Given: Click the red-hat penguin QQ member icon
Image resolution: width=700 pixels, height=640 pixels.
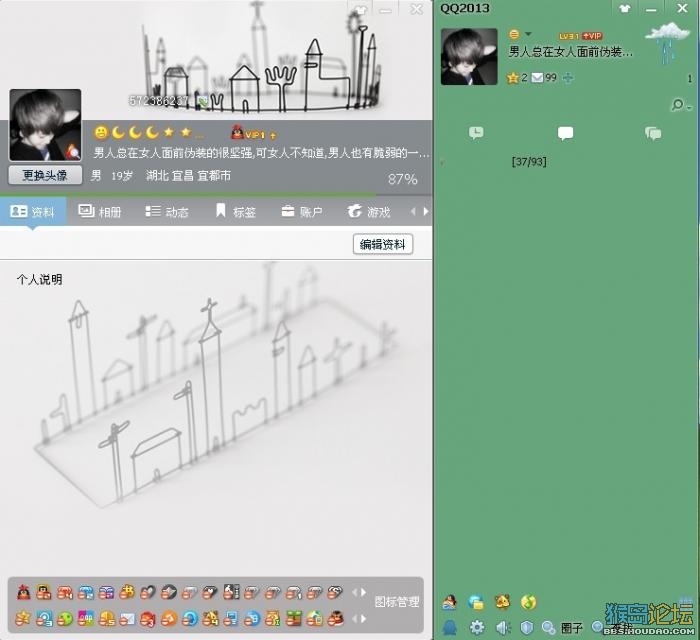Looking at the screenshot, I should (23, 592).
